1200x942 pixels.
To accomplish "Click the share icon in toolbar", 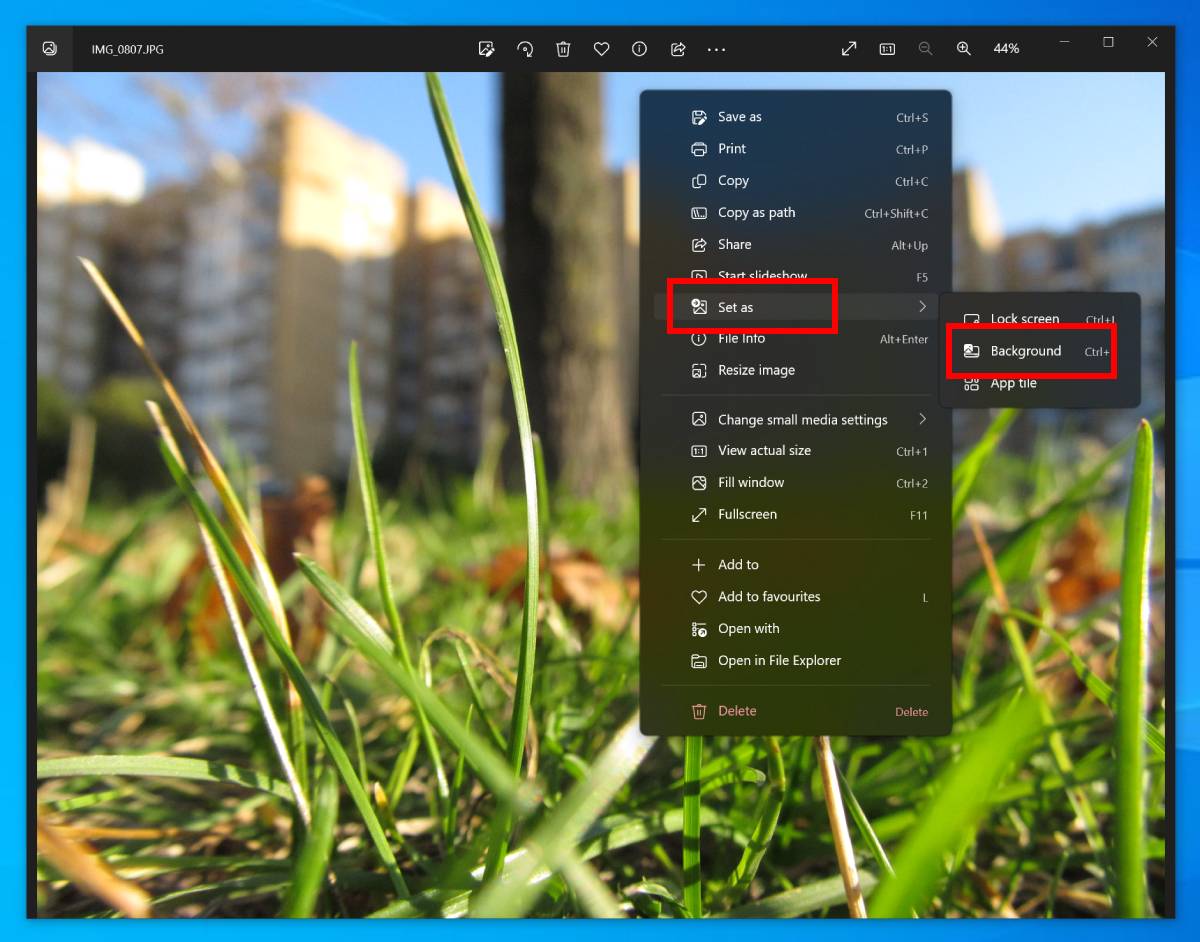I will [678, 48].
